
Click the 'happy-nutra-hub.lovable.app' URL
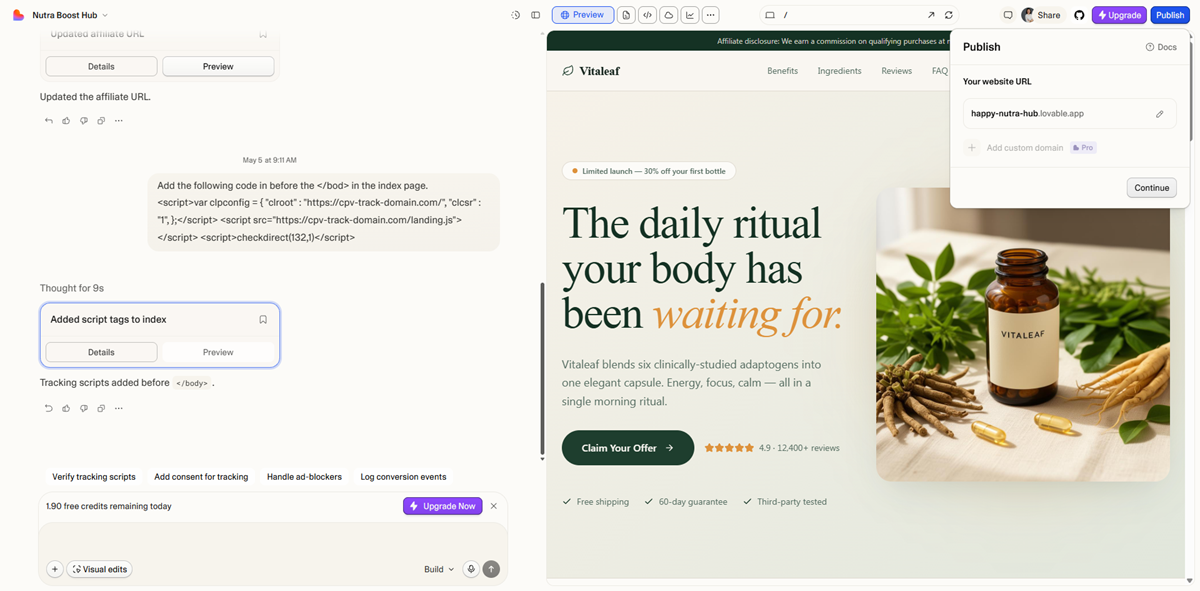click(1027, 114)
